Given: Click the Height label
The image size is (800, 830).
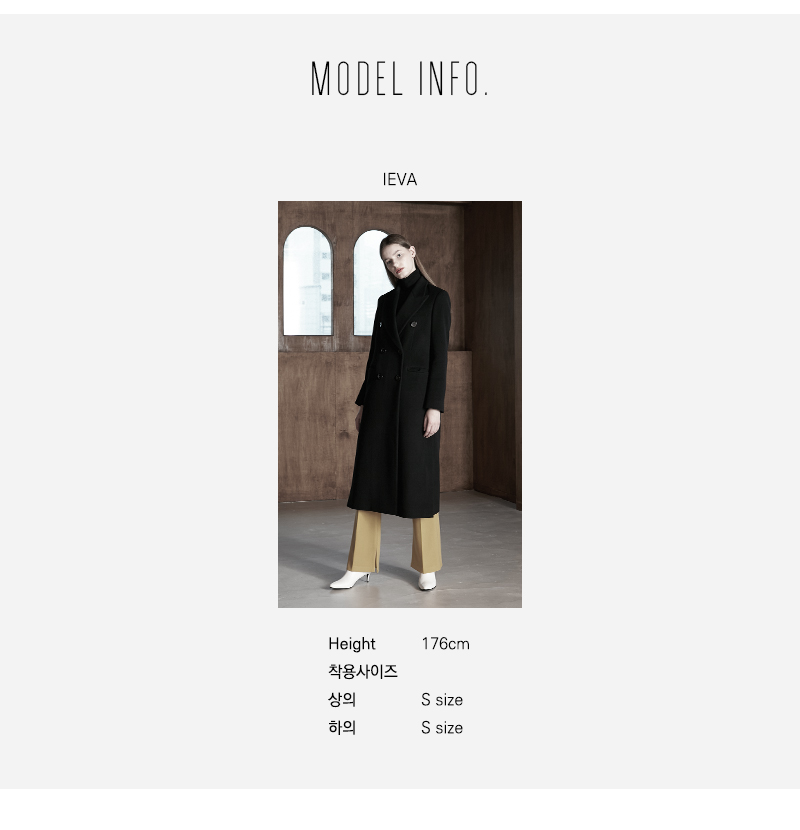Looking at the screenshot, I should [x=352, y=644].
